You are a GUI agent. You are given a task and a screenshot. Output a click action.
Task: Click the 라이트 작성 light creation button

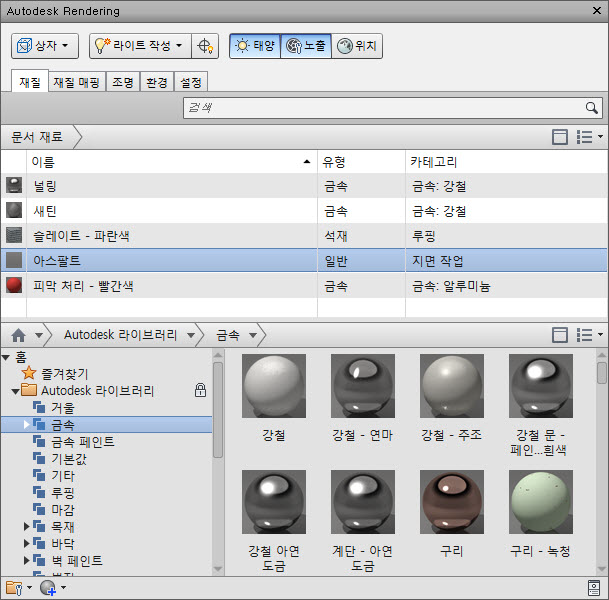[x=140, y=46]
